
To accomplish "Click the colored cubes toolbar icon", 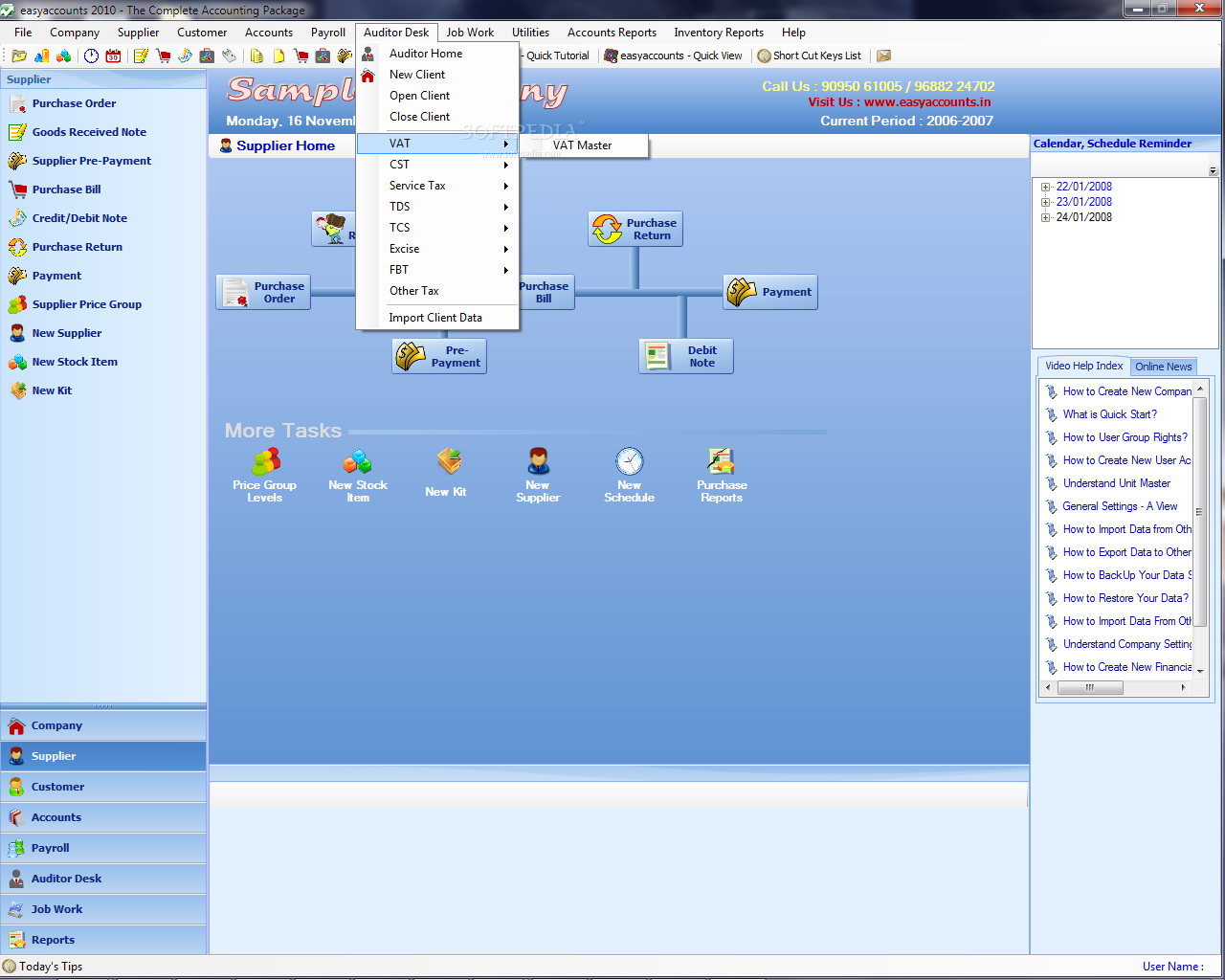I will 64,56.
